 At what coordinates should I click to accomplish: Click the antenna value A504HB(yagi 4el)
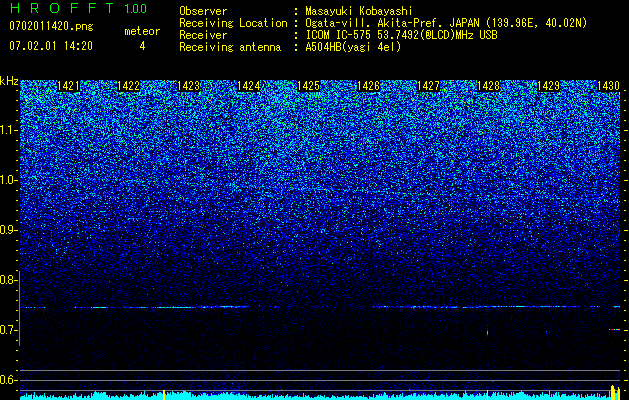(353, 47)
